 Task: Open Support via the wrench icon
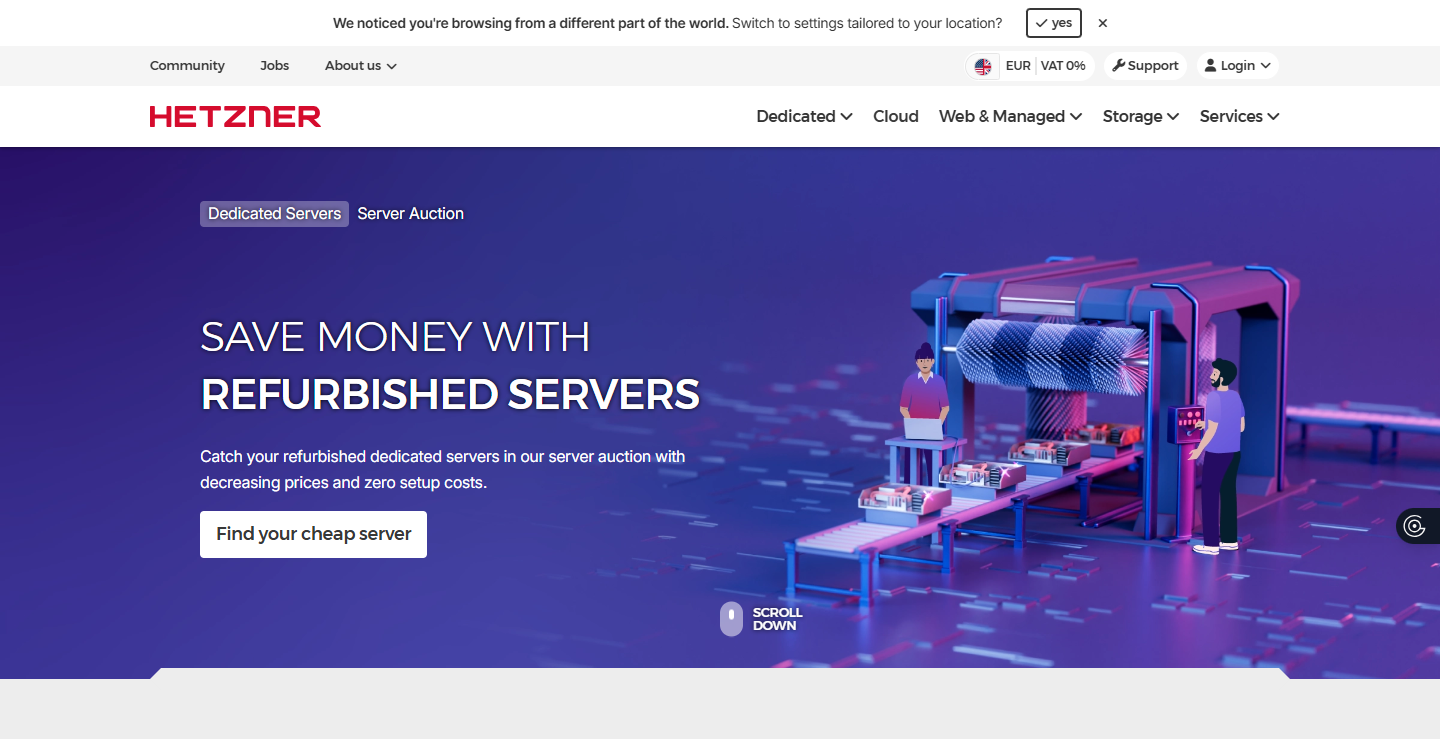[1119, 65]
